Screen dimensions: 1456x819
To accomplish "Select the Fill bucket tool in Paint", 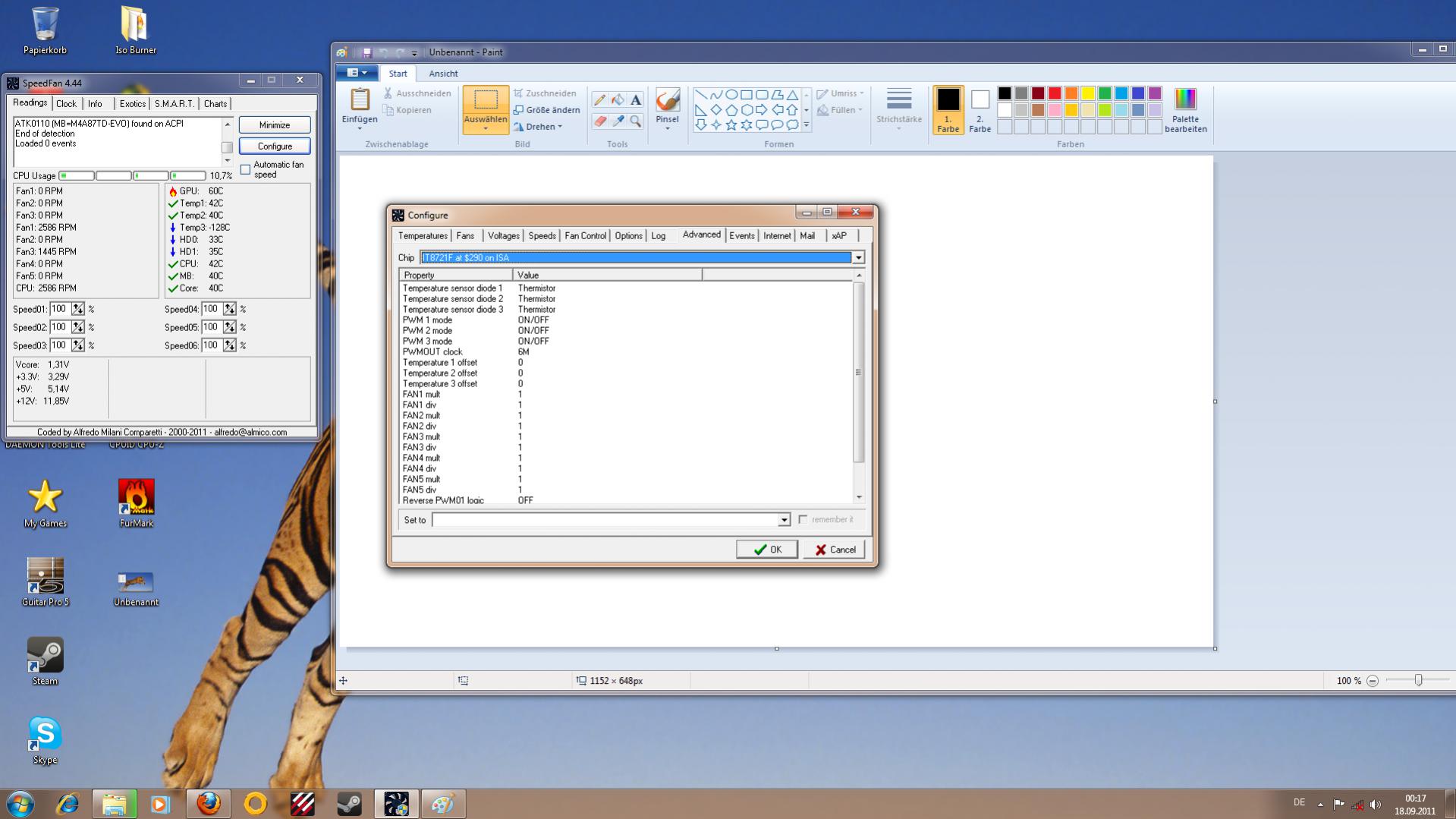I will point(618,100).
